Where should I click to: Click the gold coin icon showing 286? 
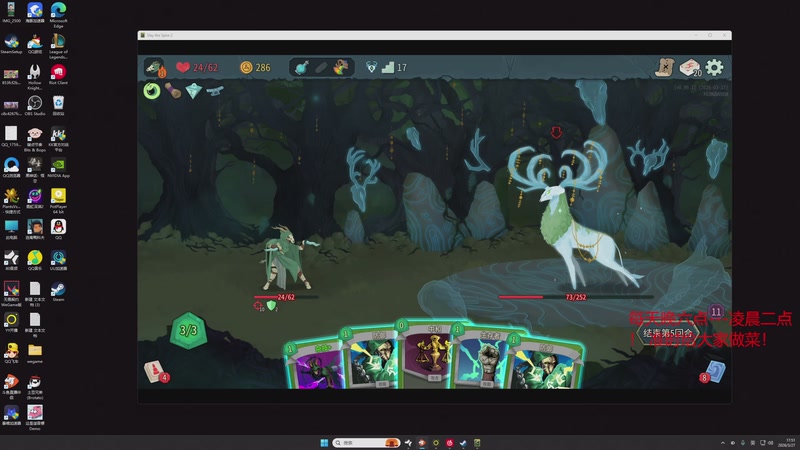(x=246, y=67)
